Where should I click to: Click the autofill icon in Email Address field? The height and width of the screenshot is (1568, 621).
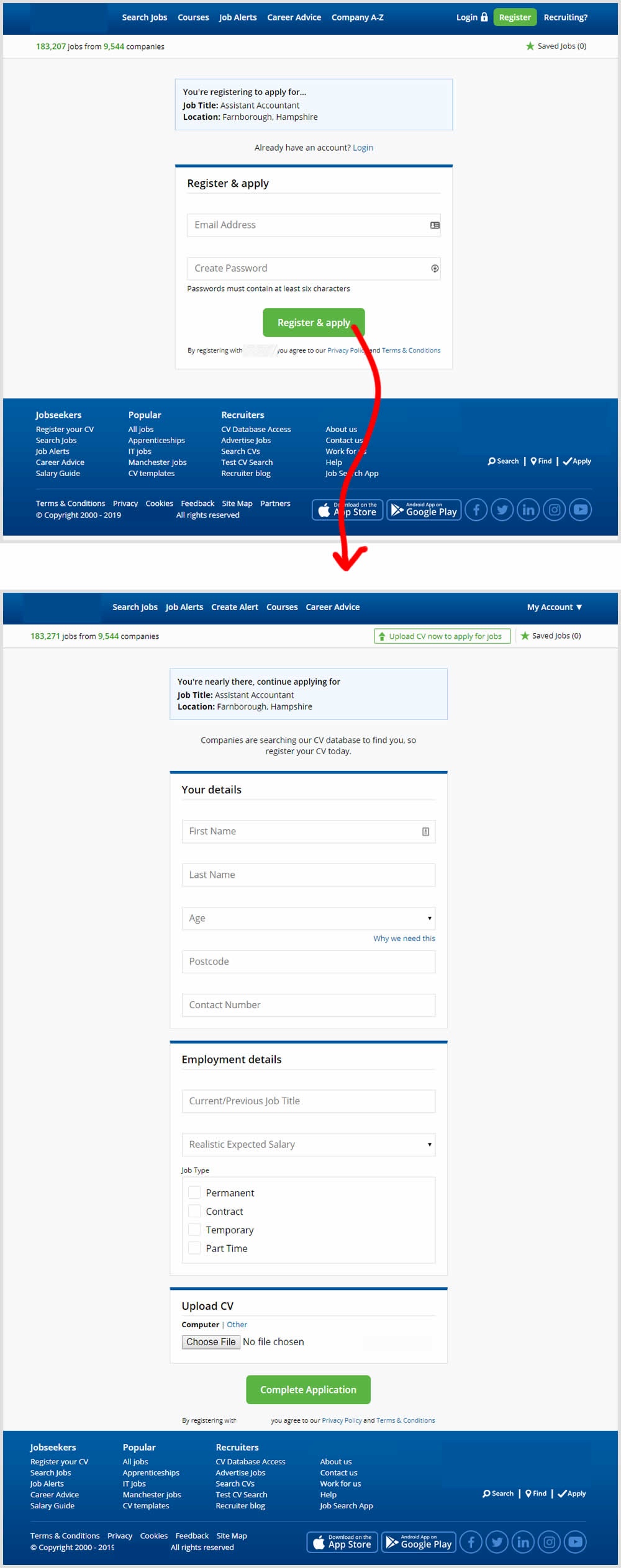click(x=435, y=225)
